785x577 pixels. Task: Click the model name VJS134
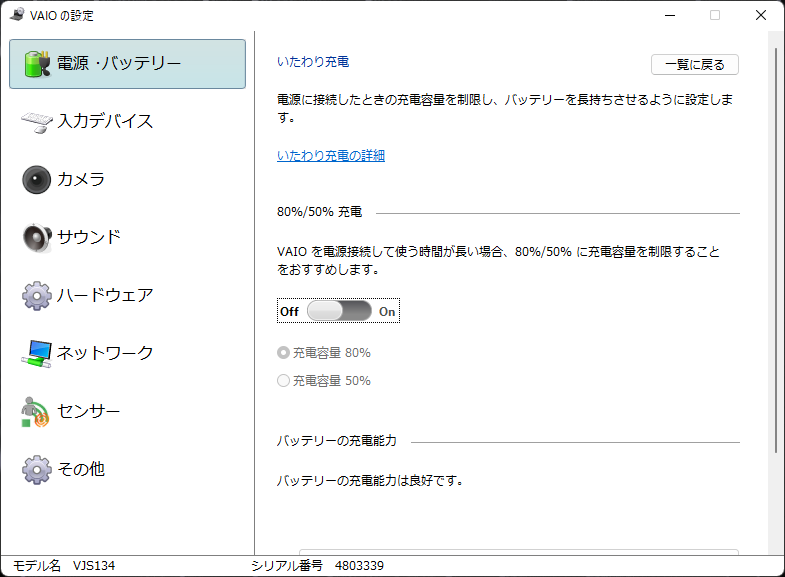coord(94,566)
